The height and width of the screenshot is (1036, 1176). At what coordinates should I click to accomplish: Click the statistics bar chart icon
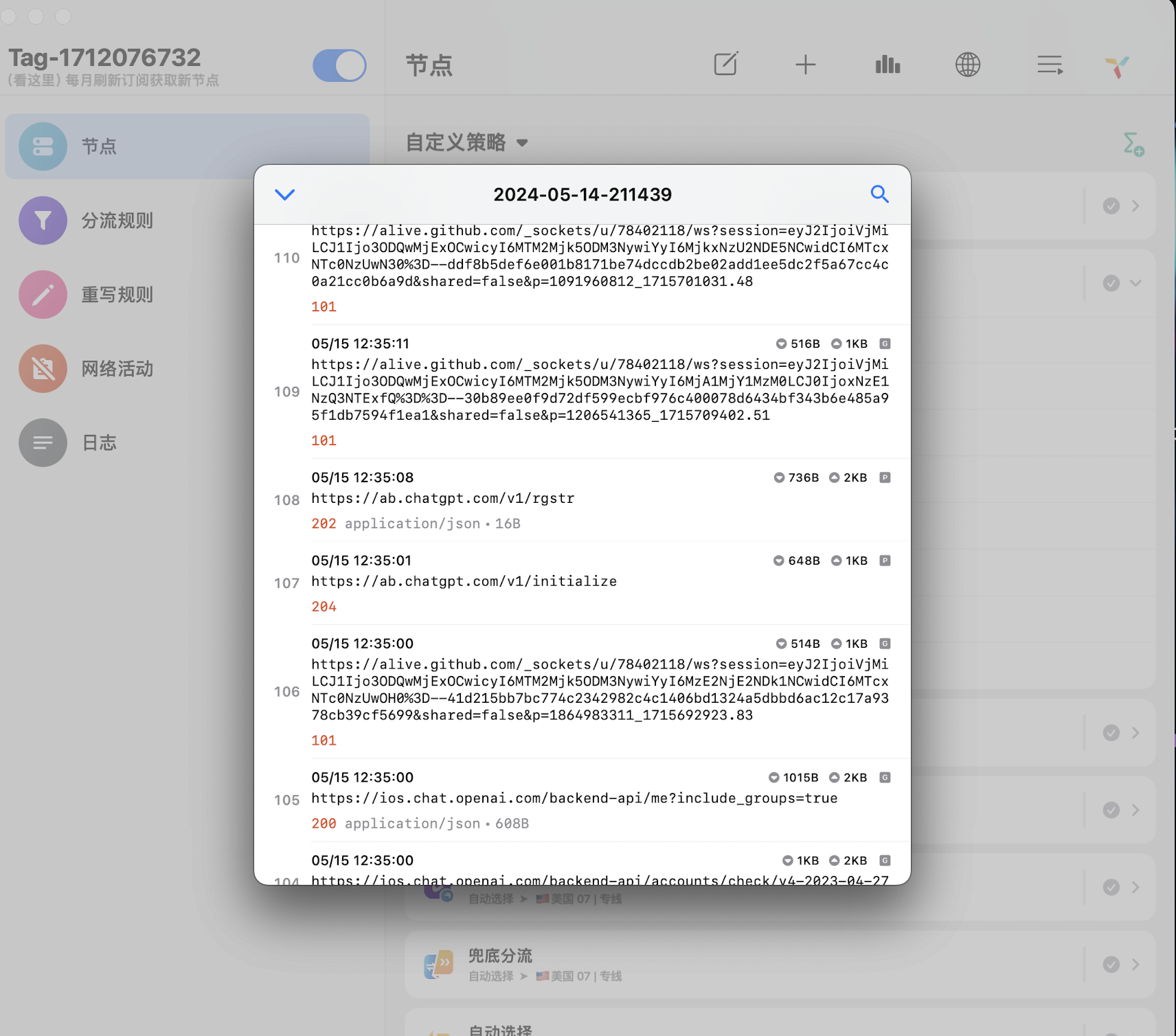click(887, 65)
